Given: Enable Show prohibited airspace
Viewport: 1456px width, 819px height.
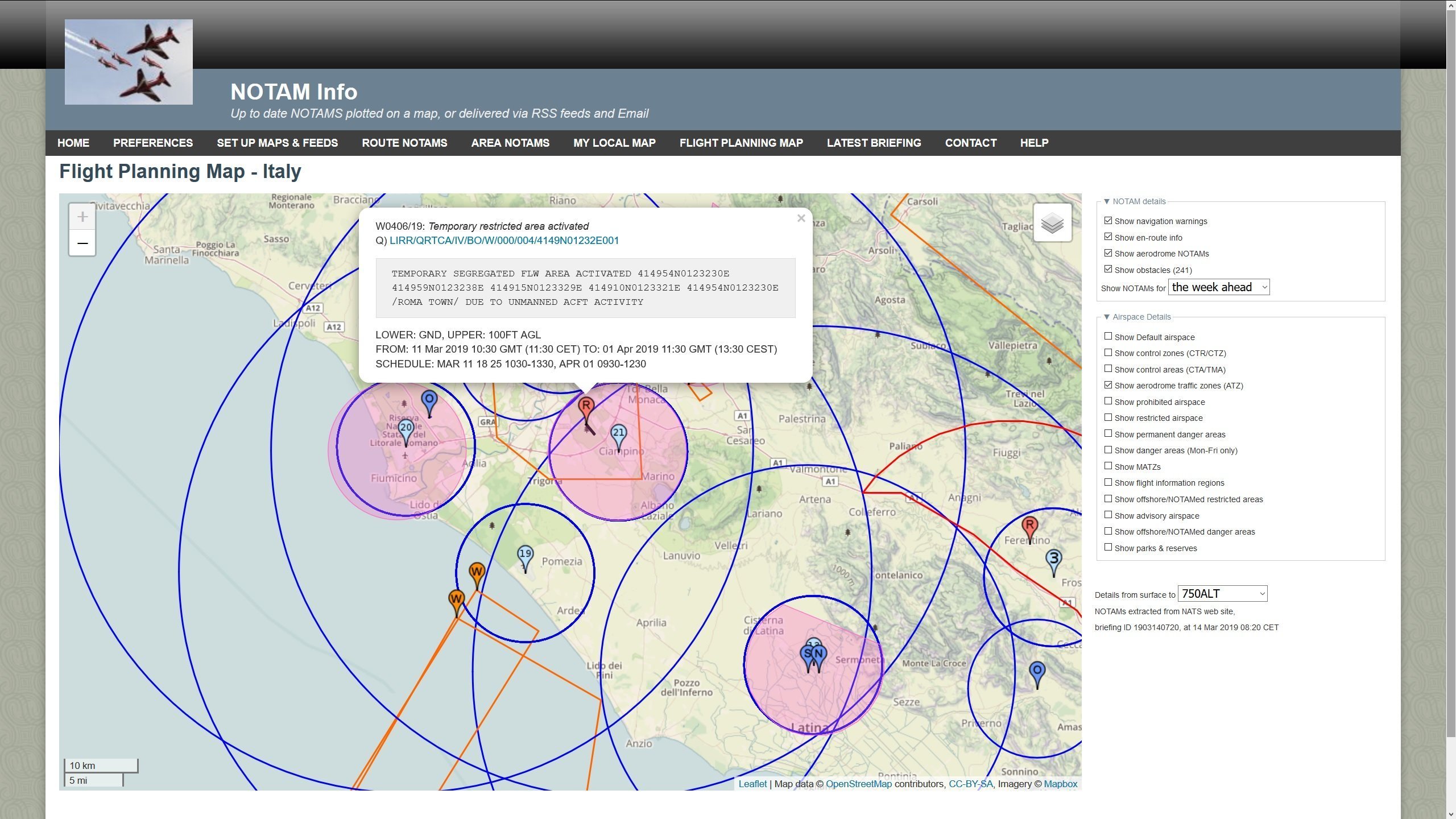Looking at the screenshot, I should pyautogui.click(x=1108, y=401).
